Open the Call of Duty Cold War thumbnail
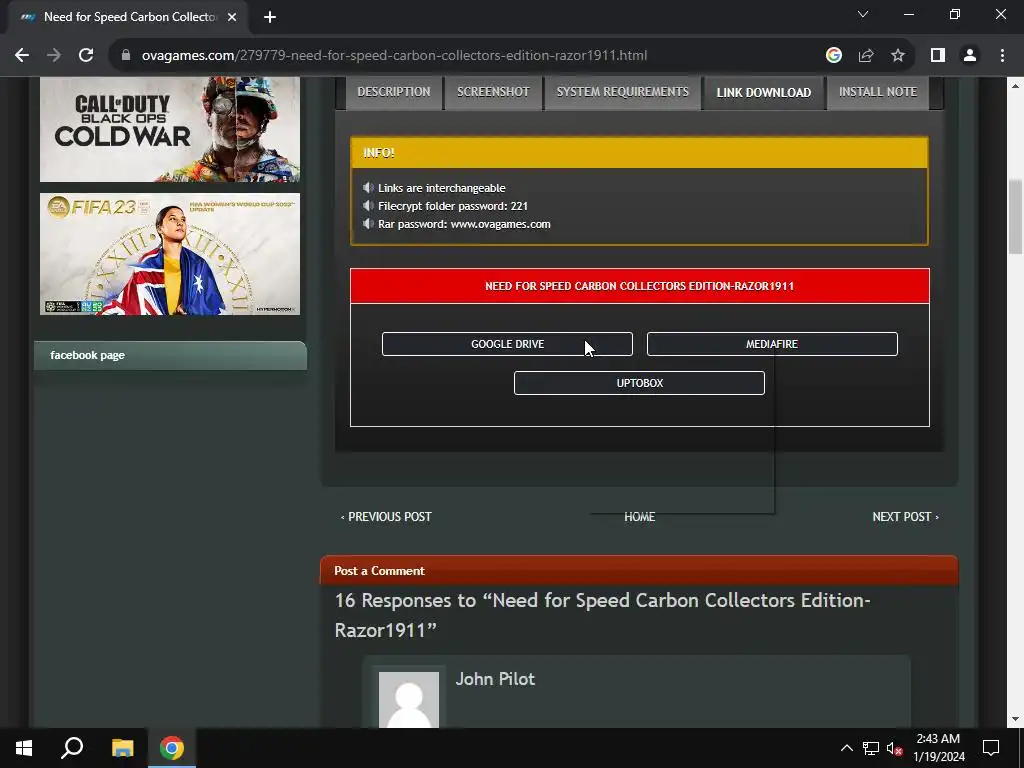Viewport: 1024px width, 768px height. tap(170, 129)
